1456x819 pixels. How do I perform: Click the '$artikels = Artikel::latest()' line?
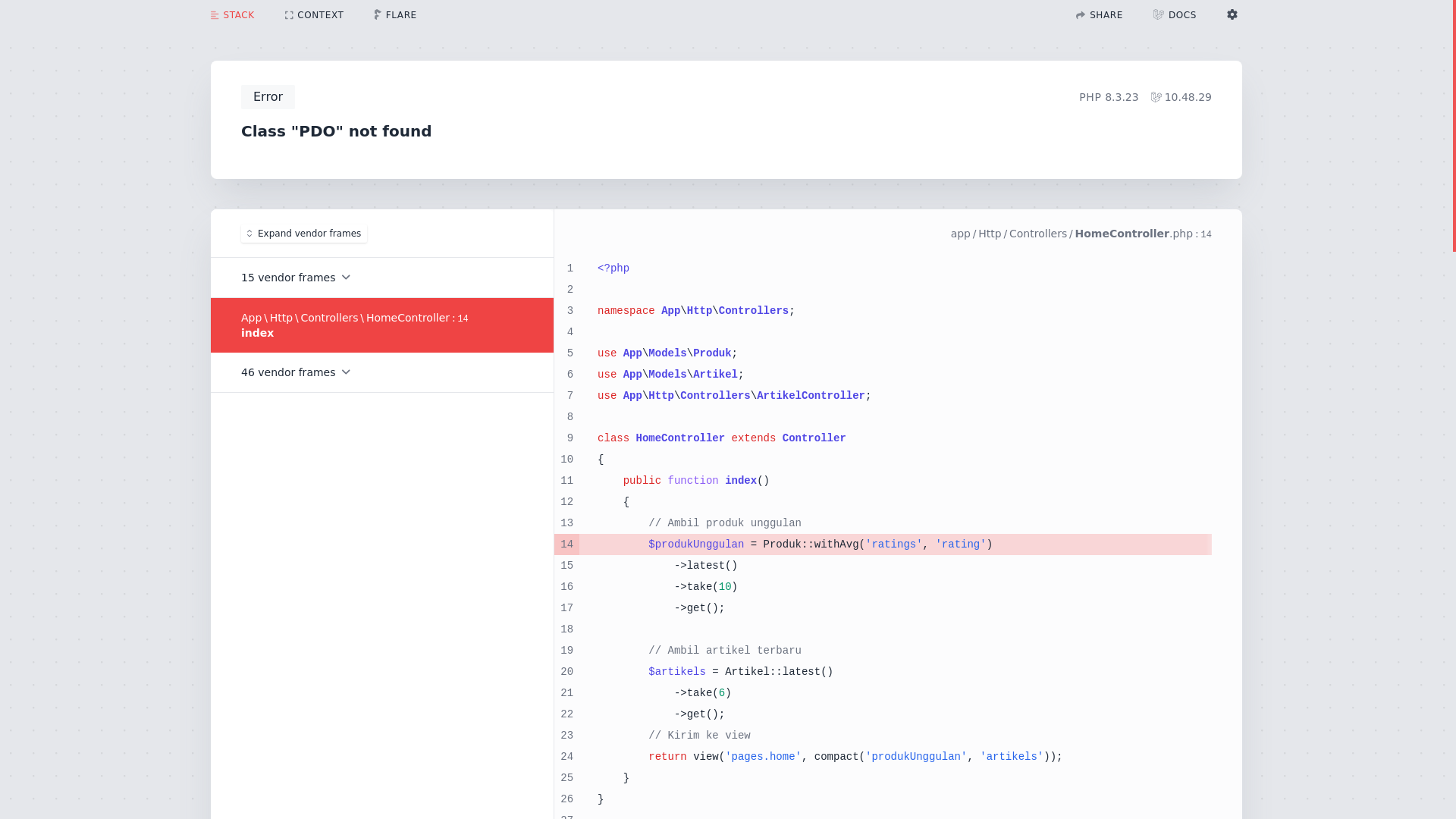point(741,672)
